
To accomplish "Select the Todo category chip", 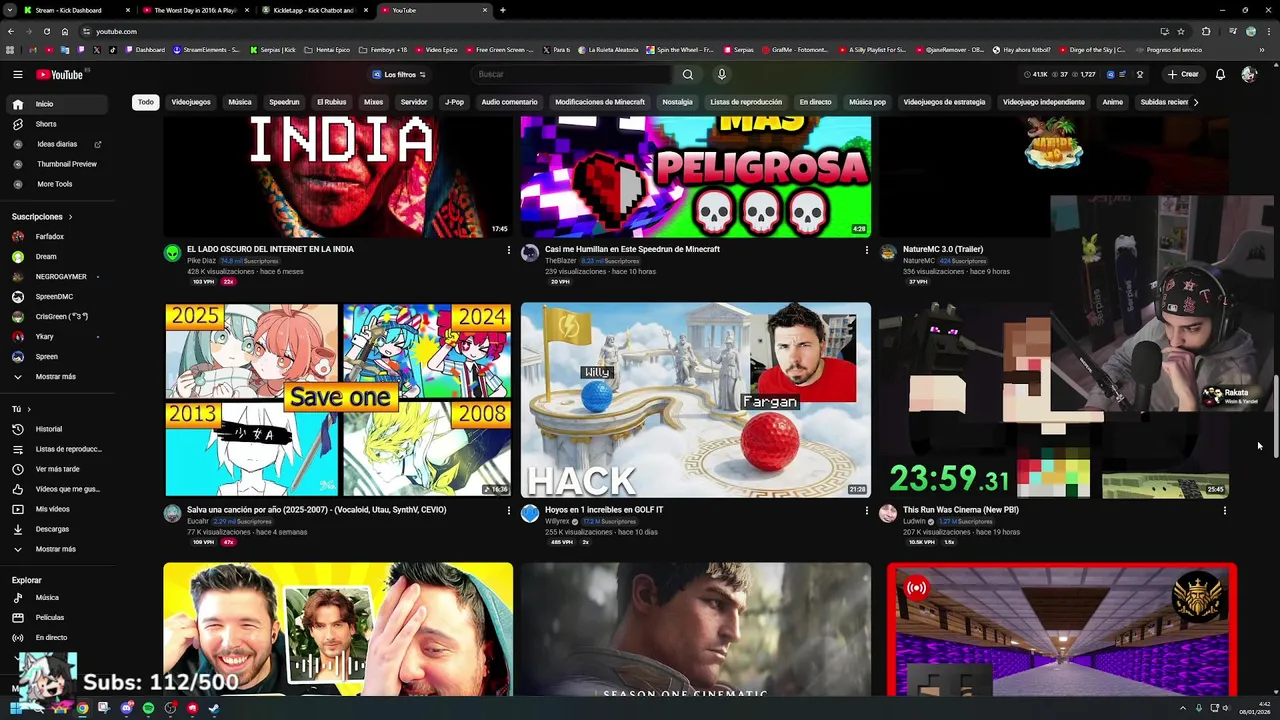I will point(146,102).
